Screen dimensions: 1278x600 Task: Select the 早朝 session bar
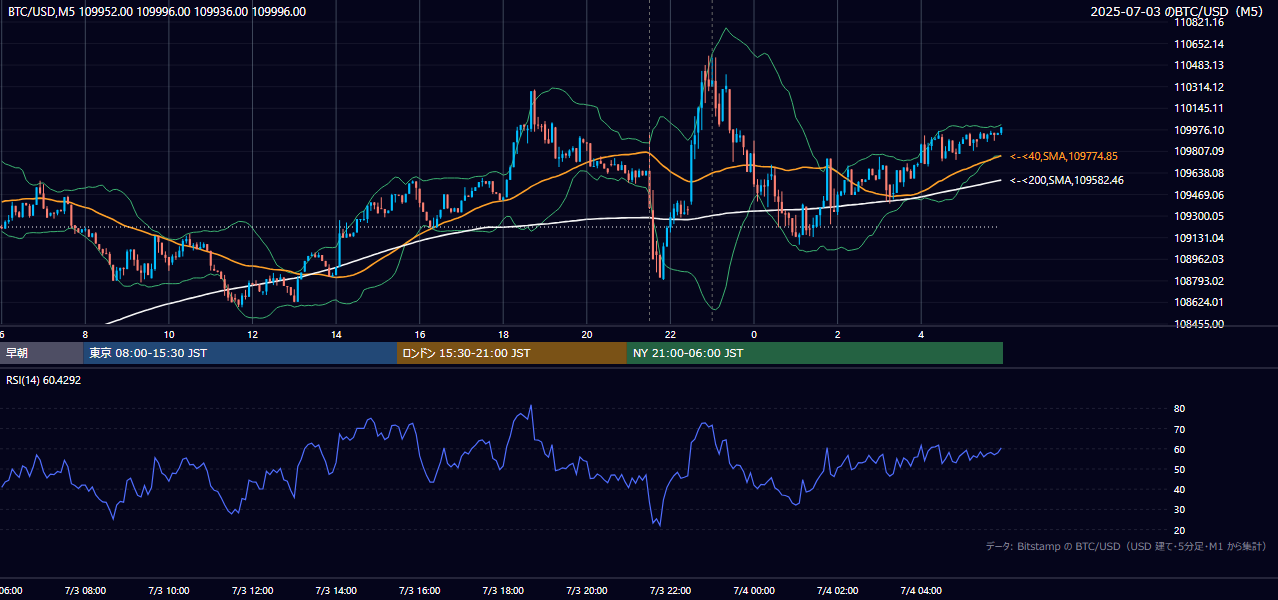pyautogui.click(x=41, y=353)
